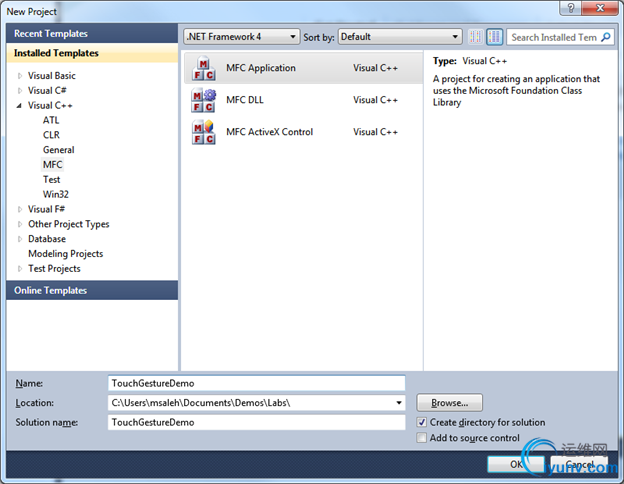Image resolution: width=624 pixels, height=484 pixels.
Task: Select the Other Project Types label
Action: coord(68,224)
